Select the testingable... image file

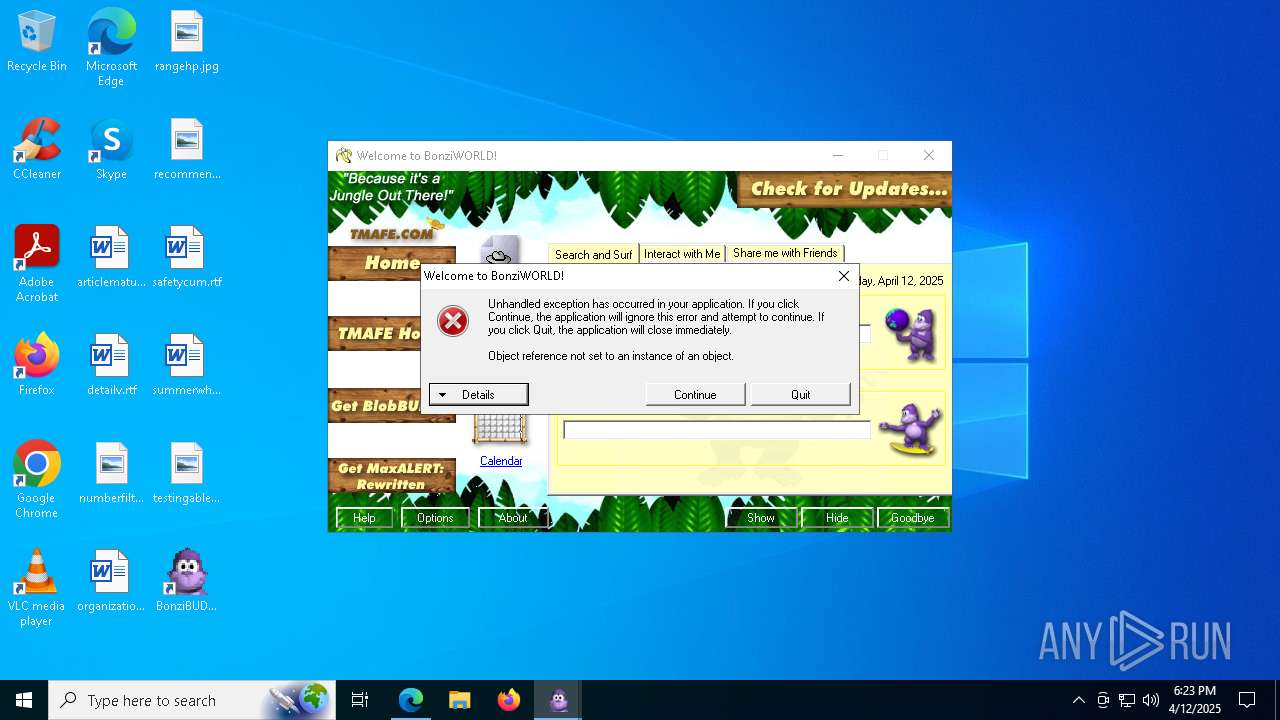(x=187, y=474)
